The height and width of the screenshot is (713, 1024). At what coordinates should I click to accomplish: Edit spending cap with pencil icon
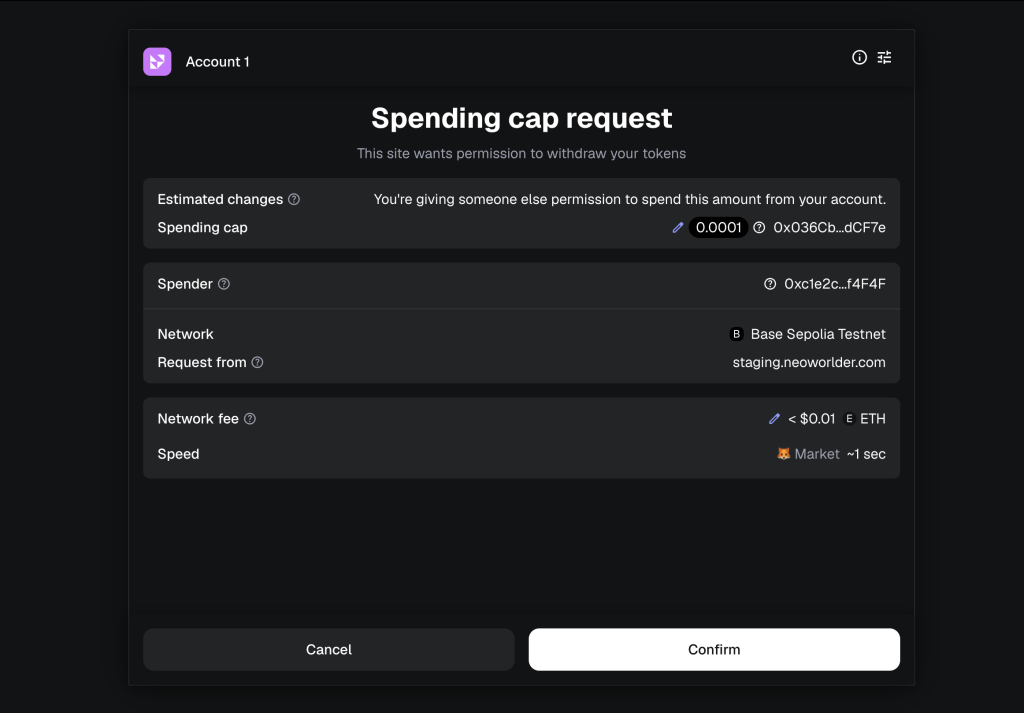pos(678,228)
